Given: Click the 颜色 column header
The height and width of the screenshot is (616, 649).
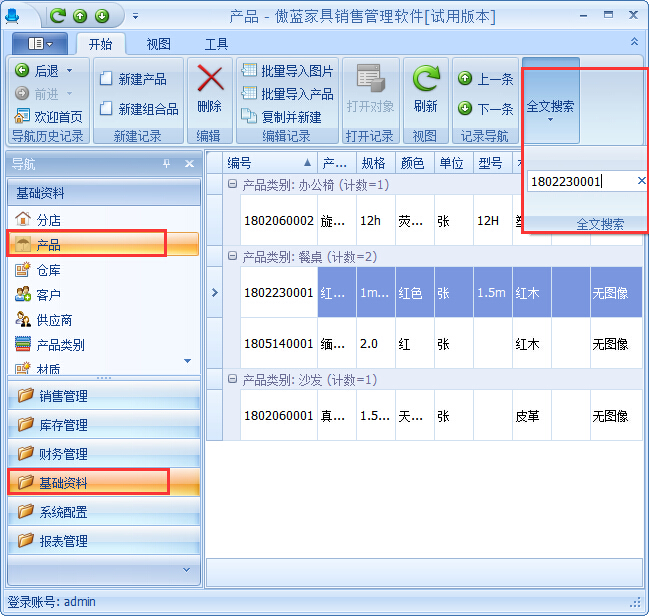Looking at the screenshot, I should tap(415, 163).
